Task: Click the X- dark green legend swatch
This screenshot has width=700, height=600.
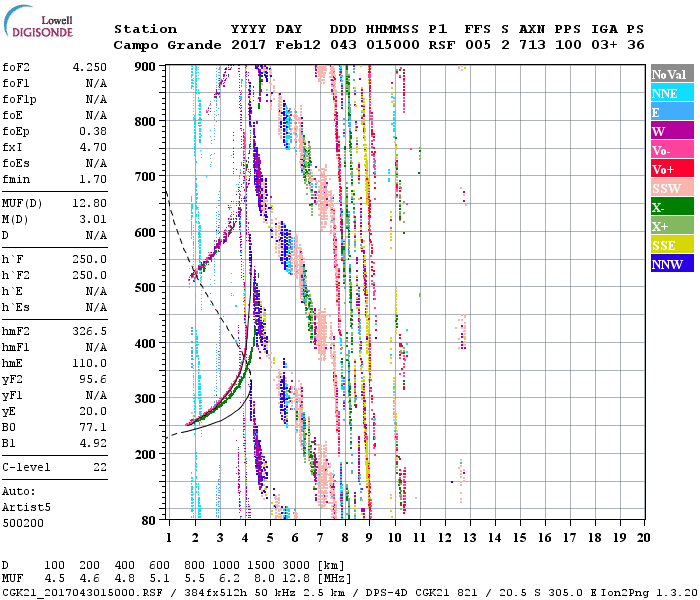Action: pos(671,207)
